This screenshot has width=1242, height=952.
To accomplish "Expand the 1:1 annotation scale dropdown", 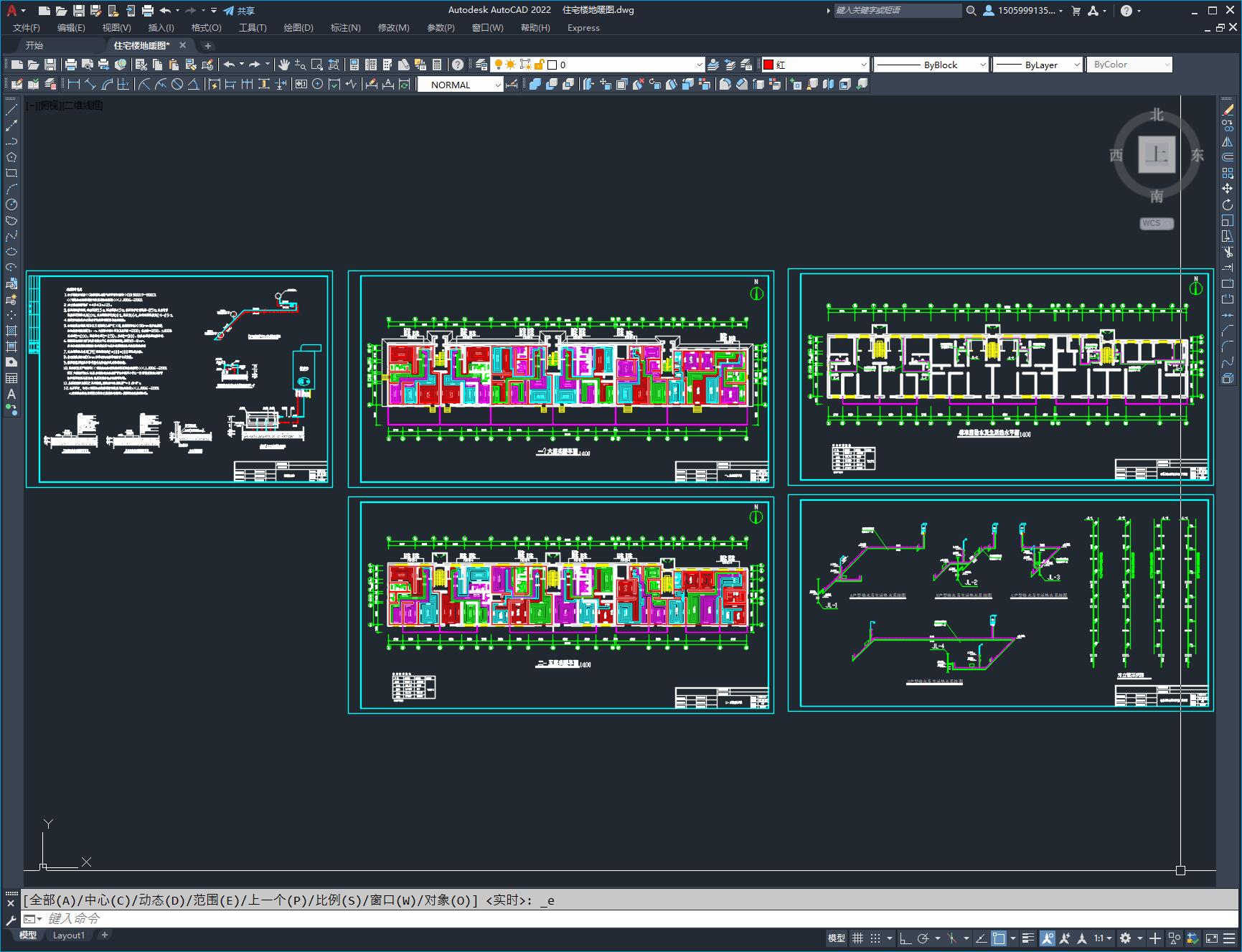I will [1104, 938].
